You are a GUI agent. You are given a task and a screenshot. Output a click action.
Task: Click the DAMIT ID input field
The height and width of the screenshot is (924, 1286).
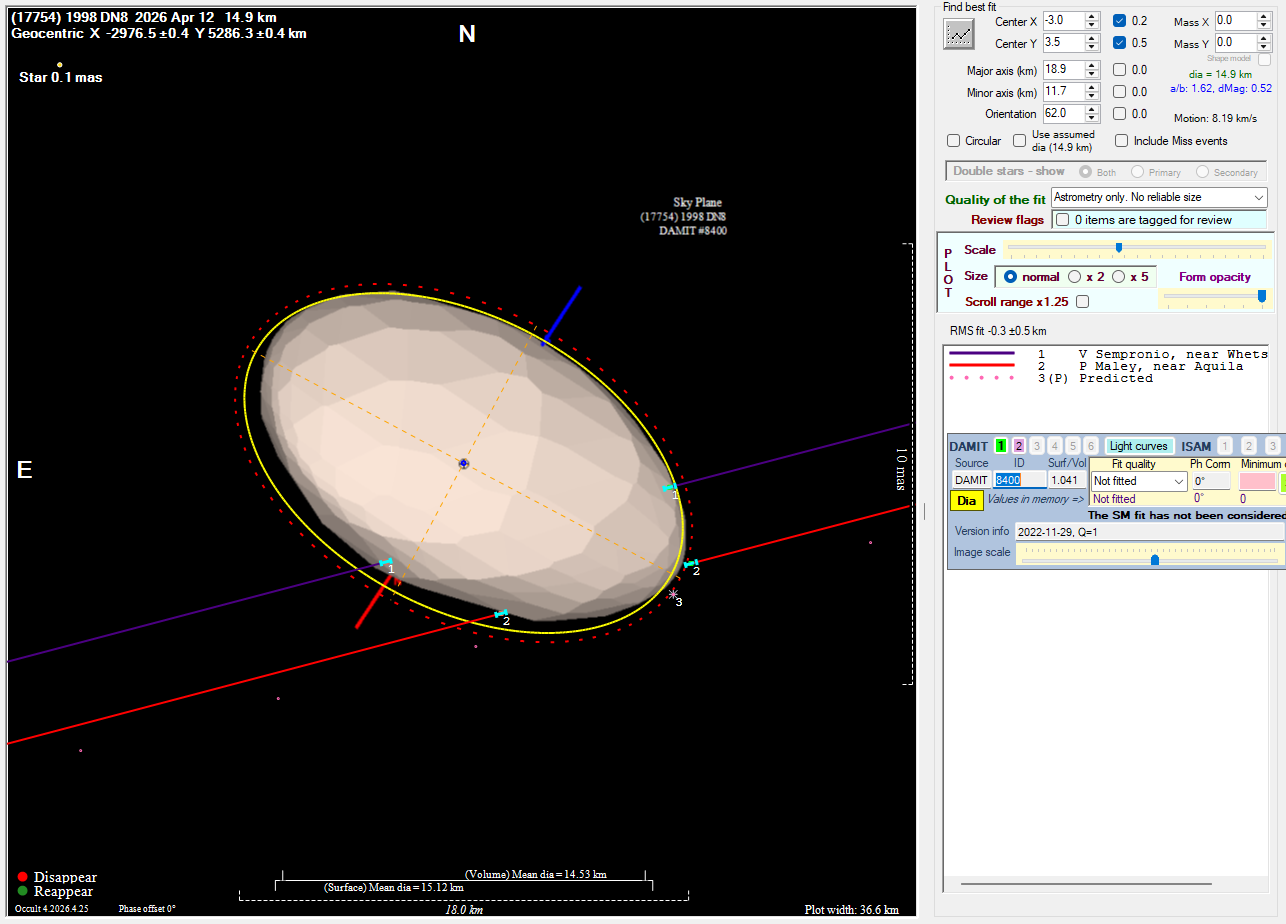pyautogui.click(x=1019, y=481)
